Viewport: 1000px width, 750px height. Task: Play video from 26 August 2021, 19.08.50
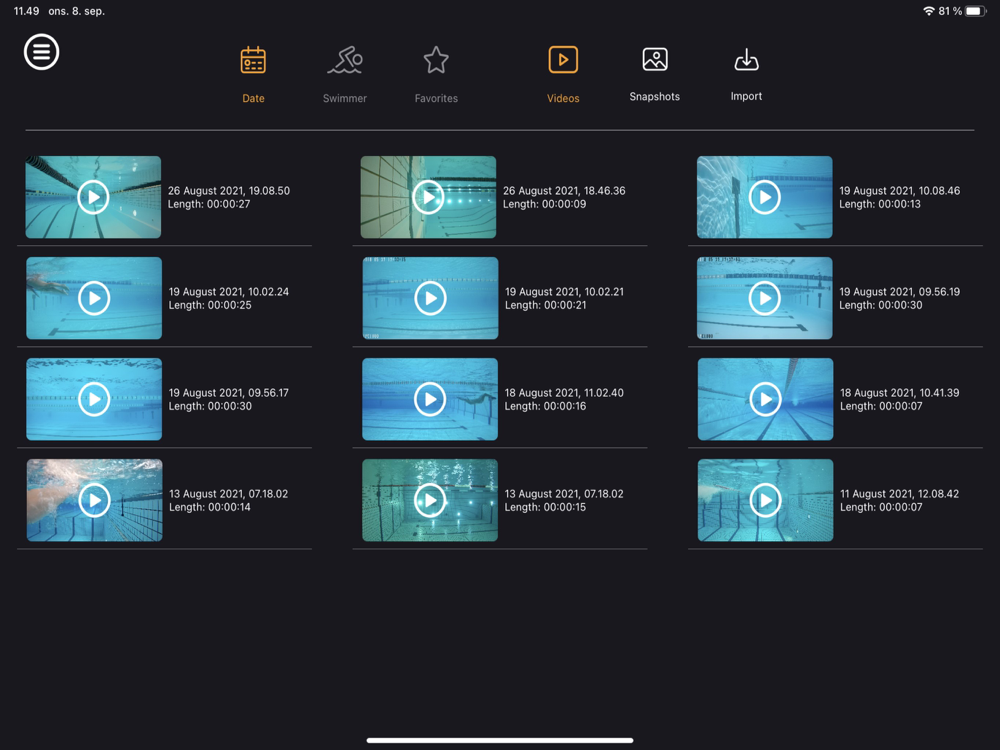[x=93, y=197]
